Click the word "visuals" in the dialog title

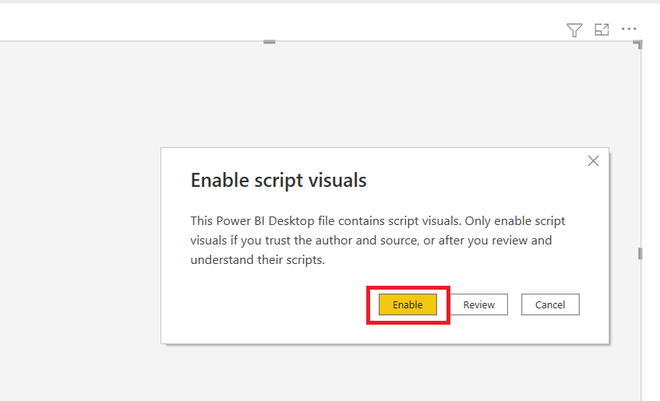338,180
